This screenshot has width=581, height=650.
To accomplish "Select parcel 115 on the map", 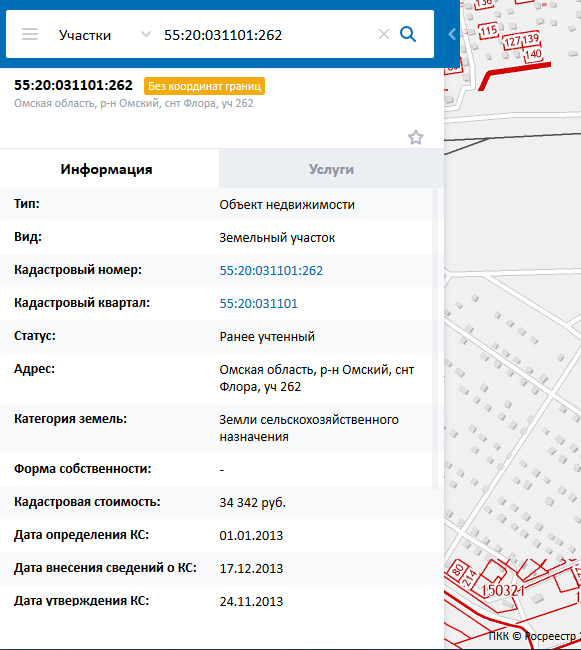I will 488,31.
